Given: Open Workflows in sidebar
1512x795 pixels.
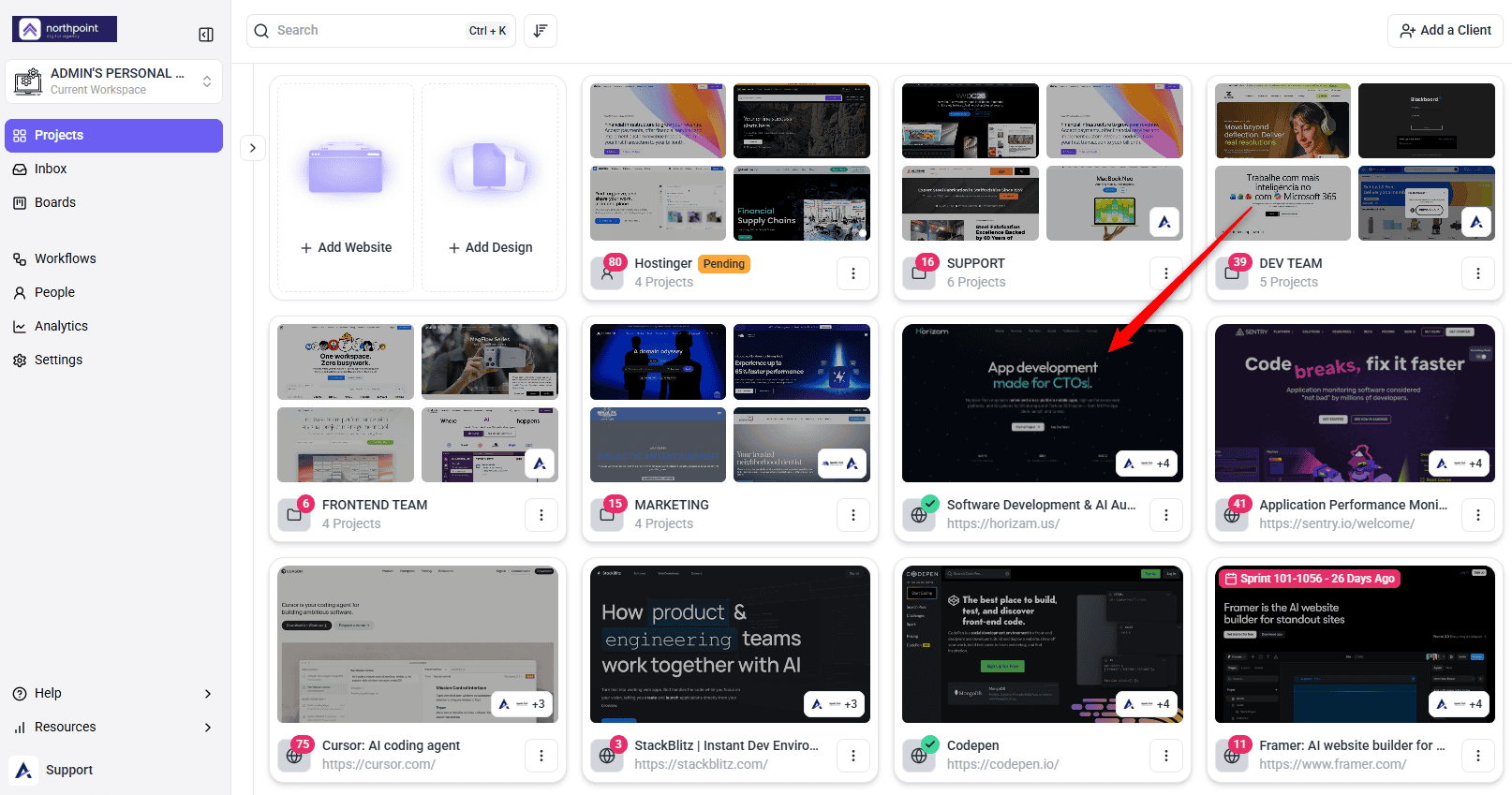Looking at the screenshot, I should tap(113, 259).
